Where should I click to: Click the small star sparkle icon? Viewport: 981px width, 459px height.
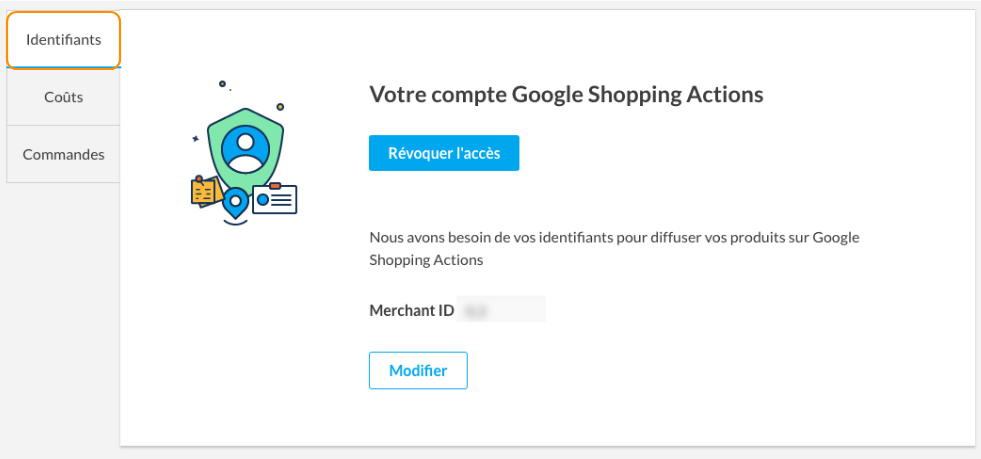tap(195, 139)
